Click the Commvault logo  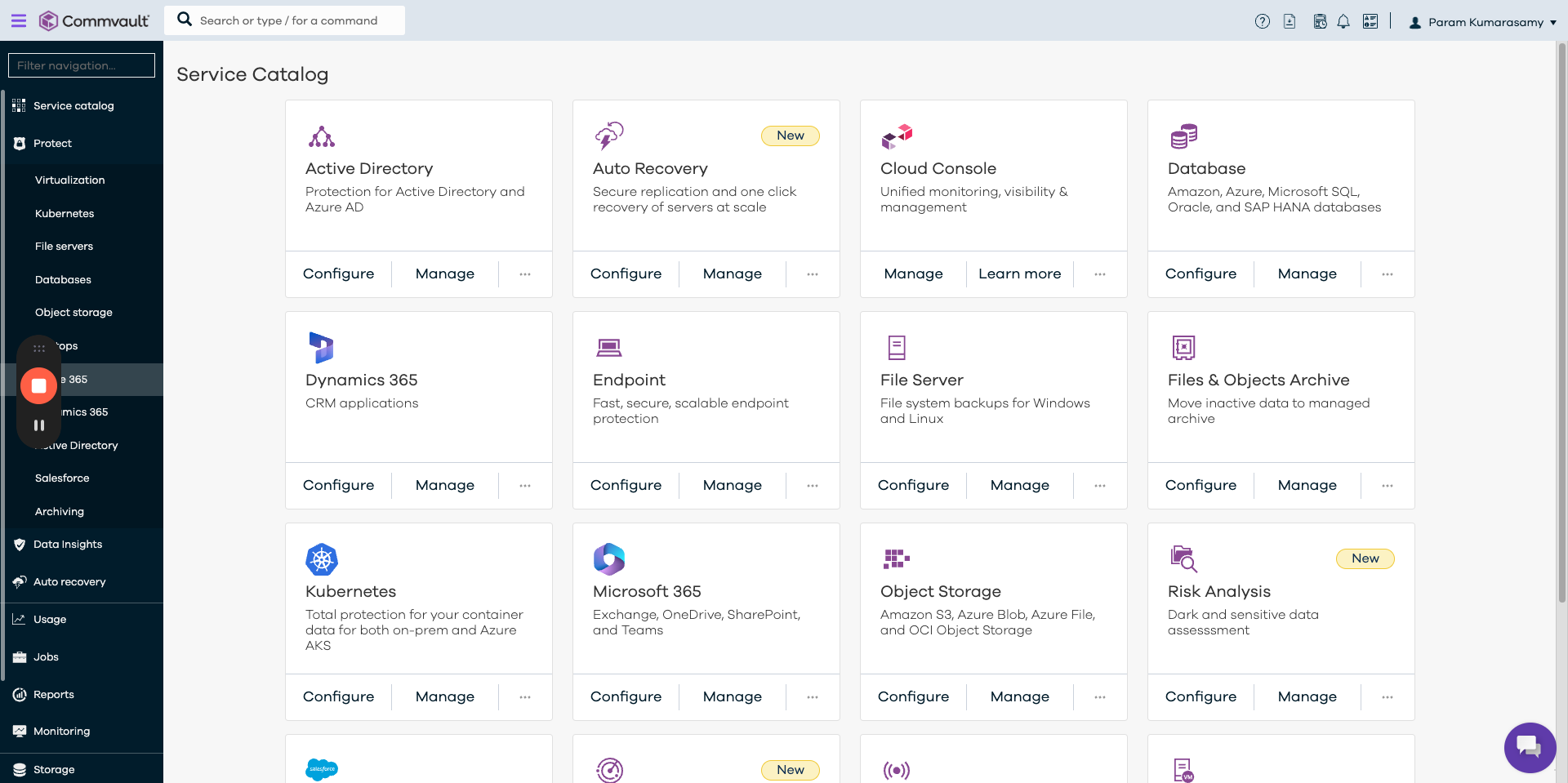click(95, 21)
